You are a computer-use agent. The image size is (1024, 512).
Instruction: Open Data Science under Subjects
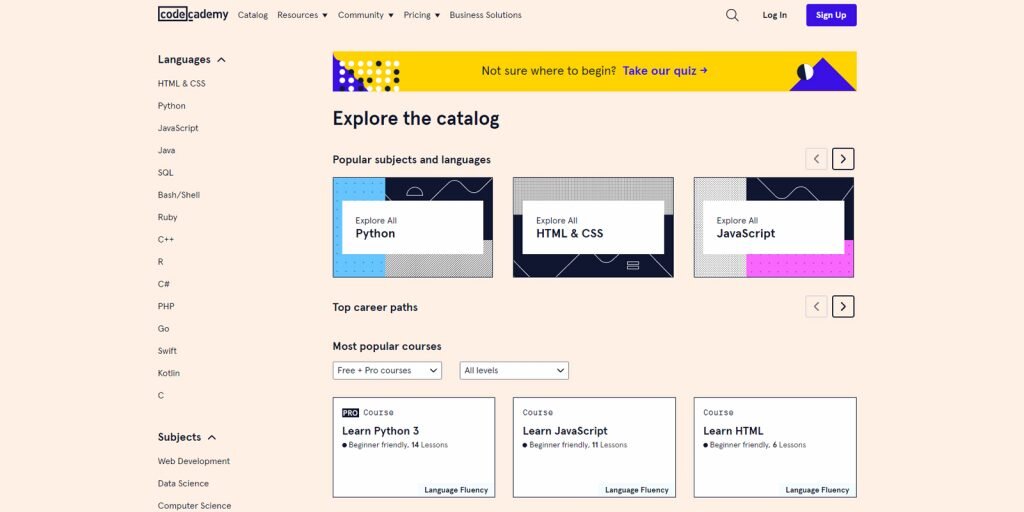coord(184,483)
